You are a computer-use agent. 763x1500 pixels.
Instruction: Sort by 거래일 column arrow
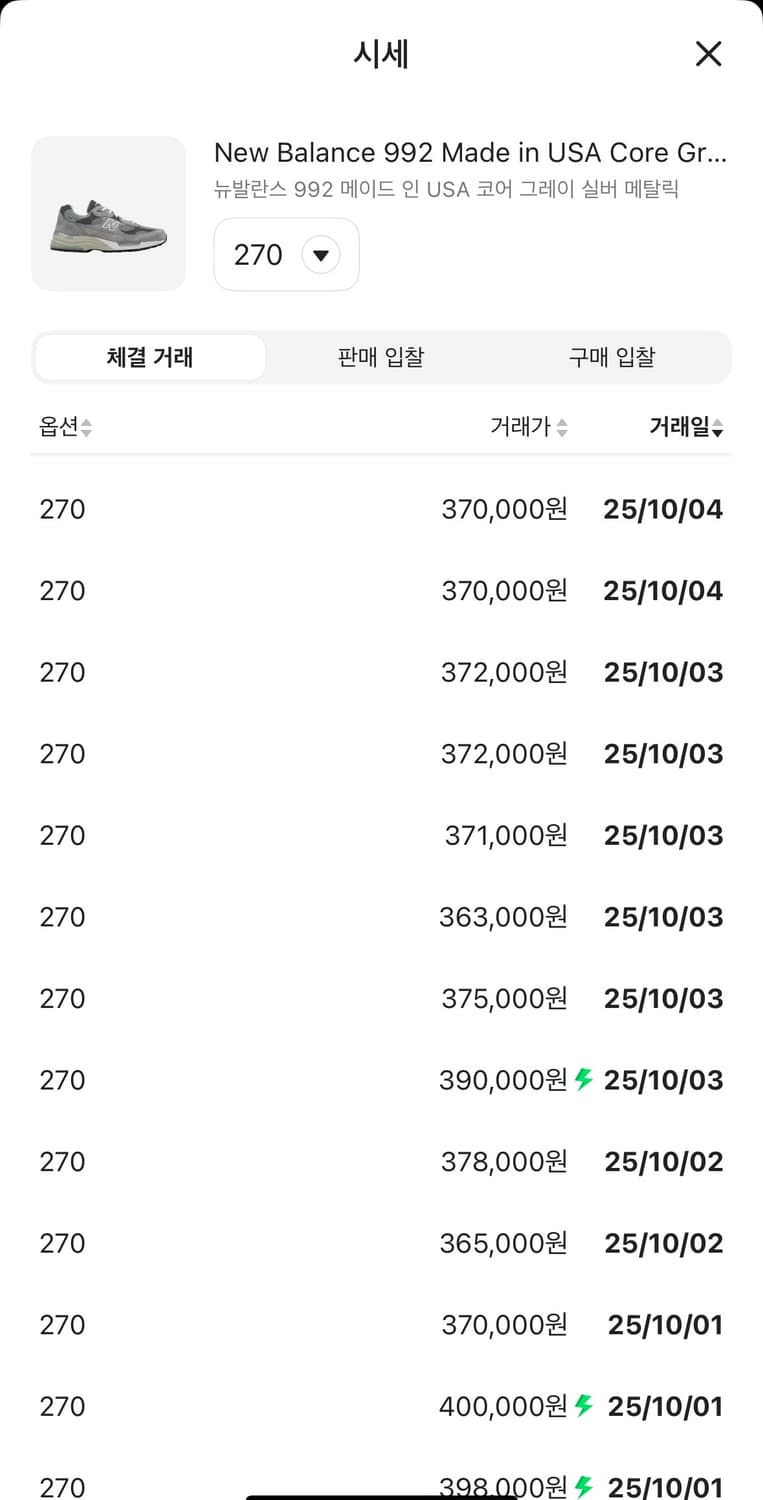point(717,429)
